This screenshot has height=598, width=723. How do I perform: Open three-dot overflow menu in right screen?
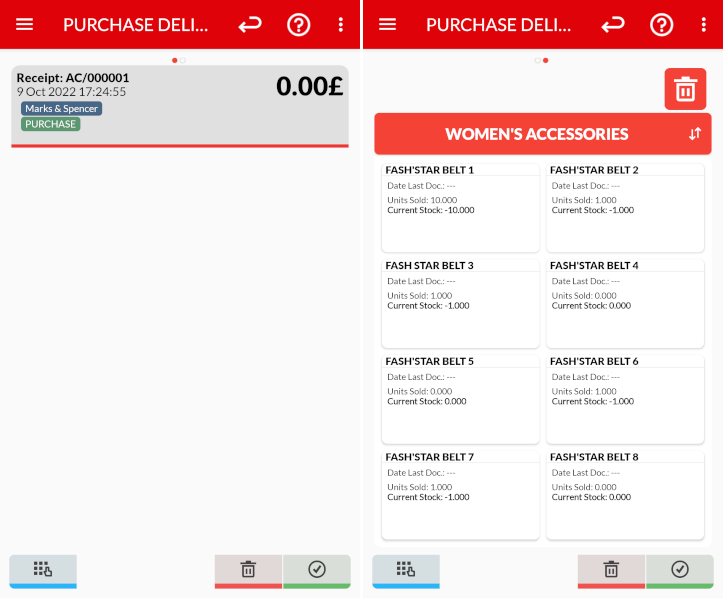coord(704,24)
